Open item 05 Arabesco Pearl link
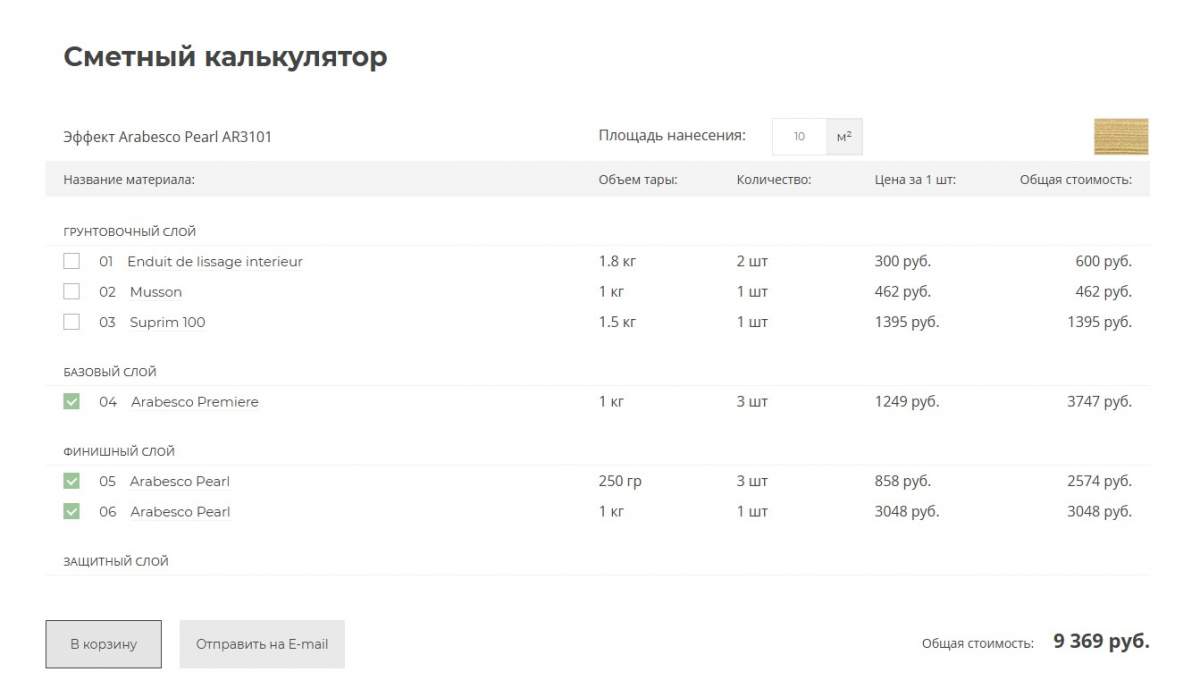Screen dimensions: 1200x697 179,481
